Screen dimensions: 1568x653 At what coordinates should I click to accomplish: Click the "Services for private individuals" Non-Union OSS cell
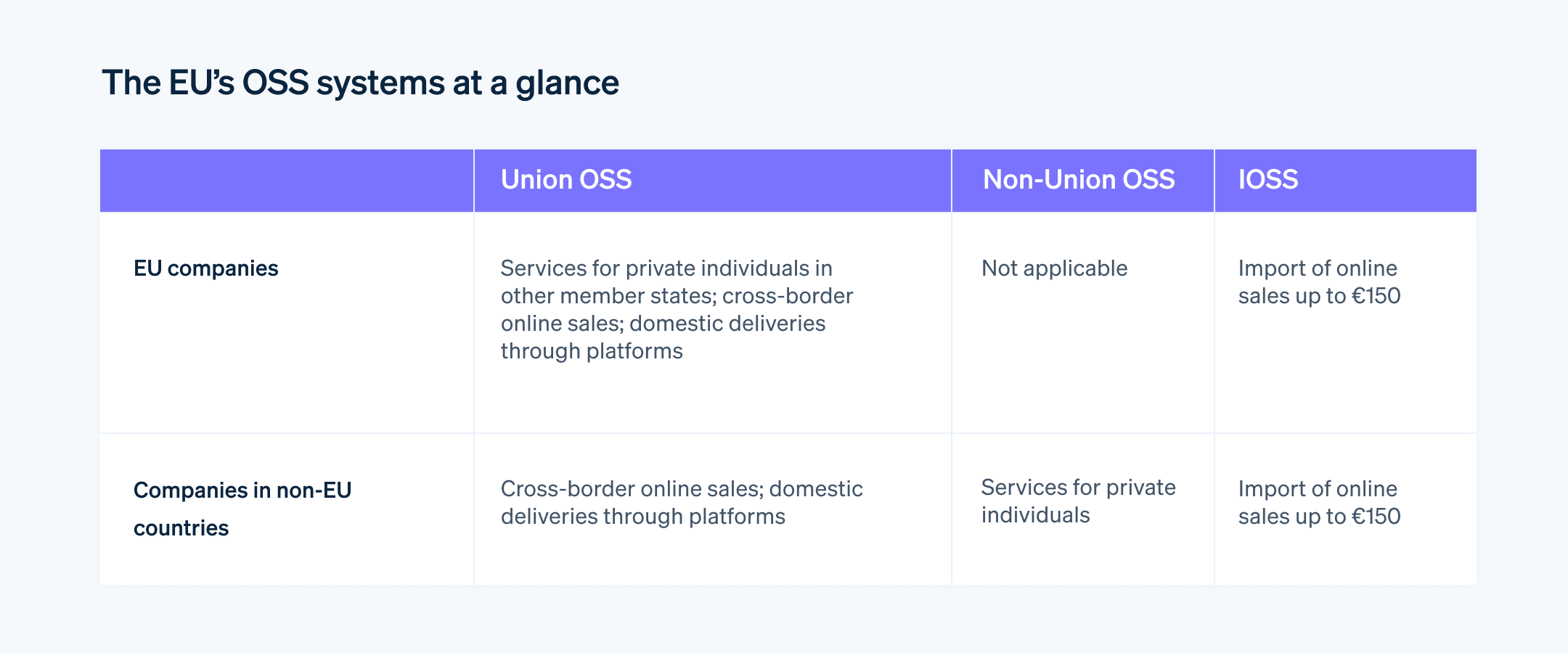tap(1078, 503)
